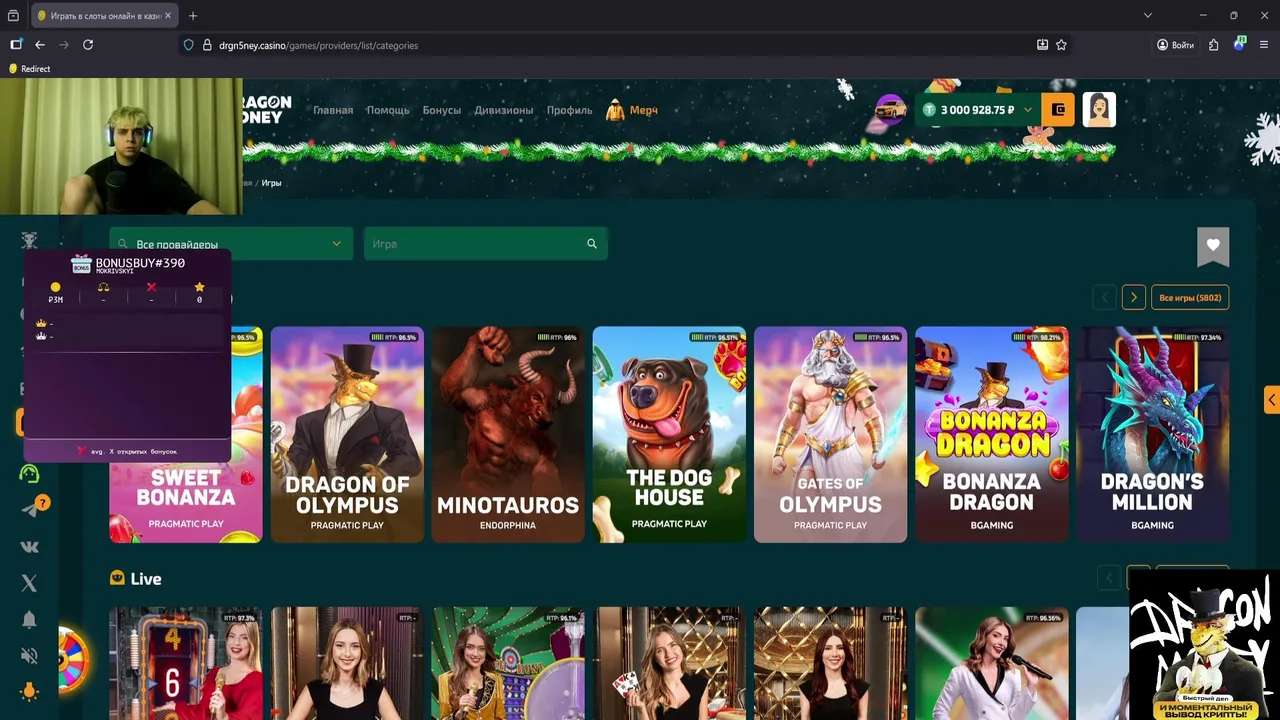Screen dimensions: 1280x720
Task: Open support headset icon in sidebar
Action: coord(29,473)
